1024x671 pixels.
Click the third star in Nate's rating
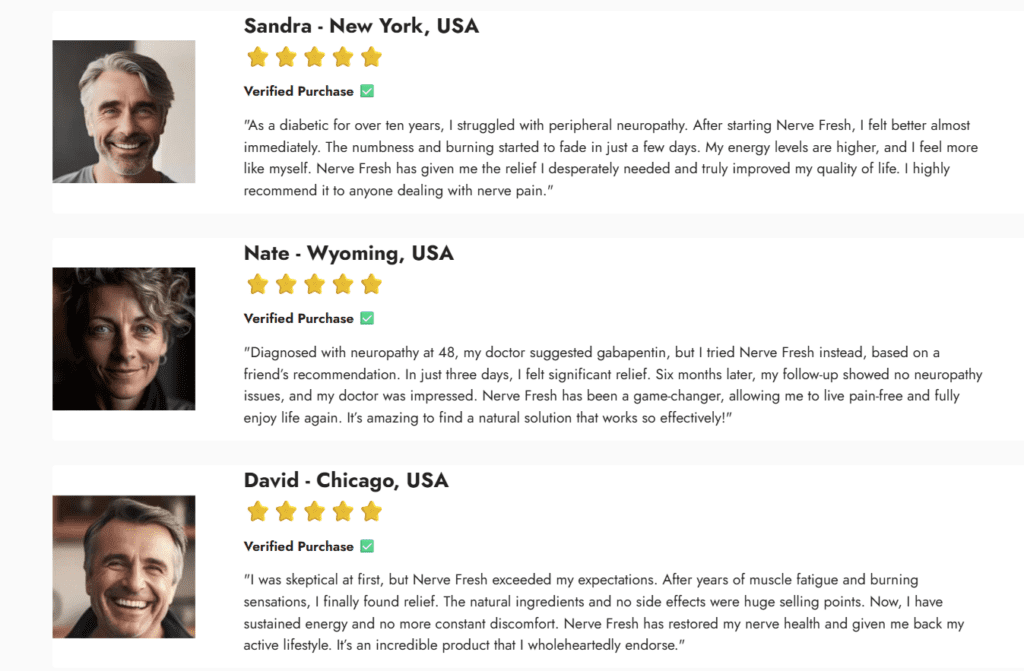click(314, 284)
